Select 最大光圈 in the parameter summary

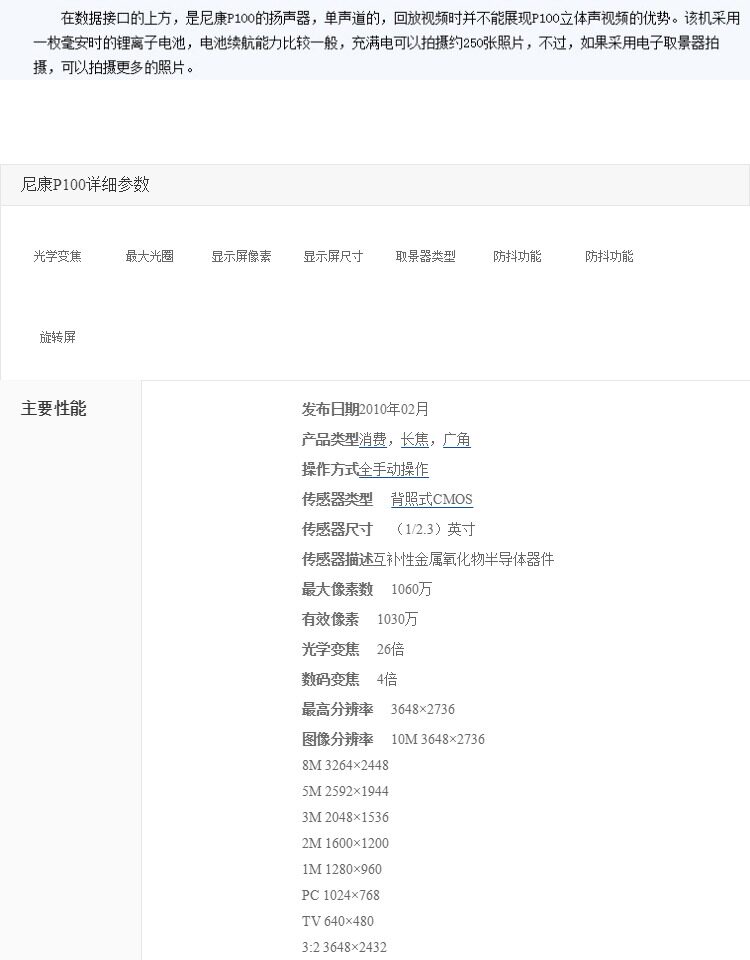click(149, 256)
